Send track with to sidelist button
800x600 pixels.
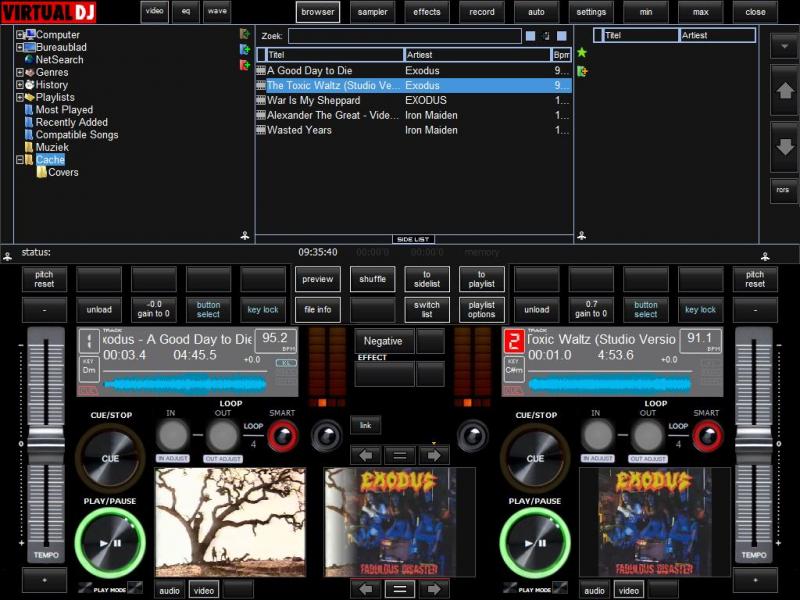coord(427,279)
